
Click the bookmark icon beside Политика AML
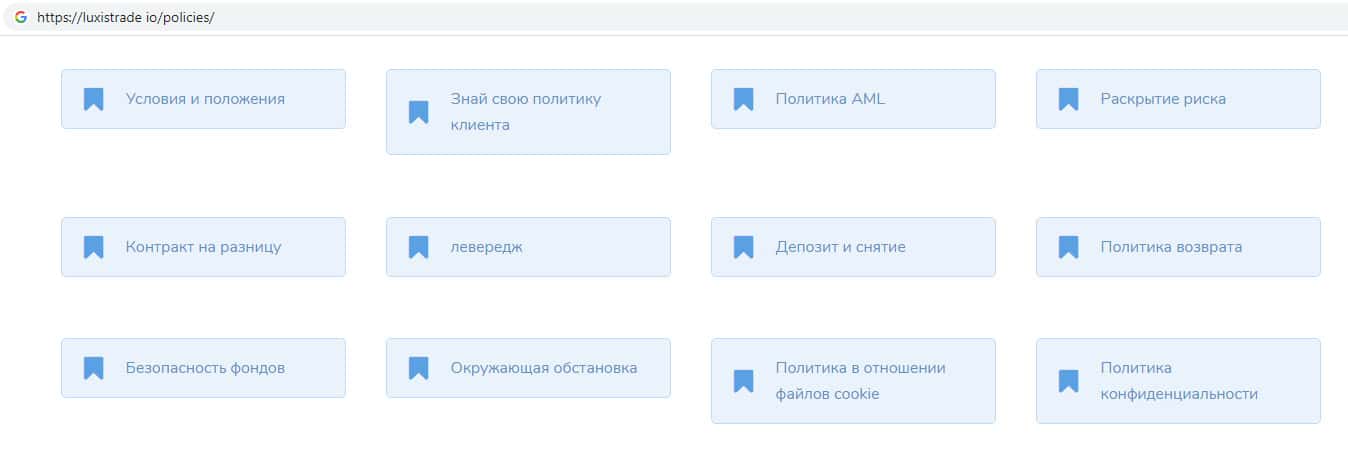point(743,99)
